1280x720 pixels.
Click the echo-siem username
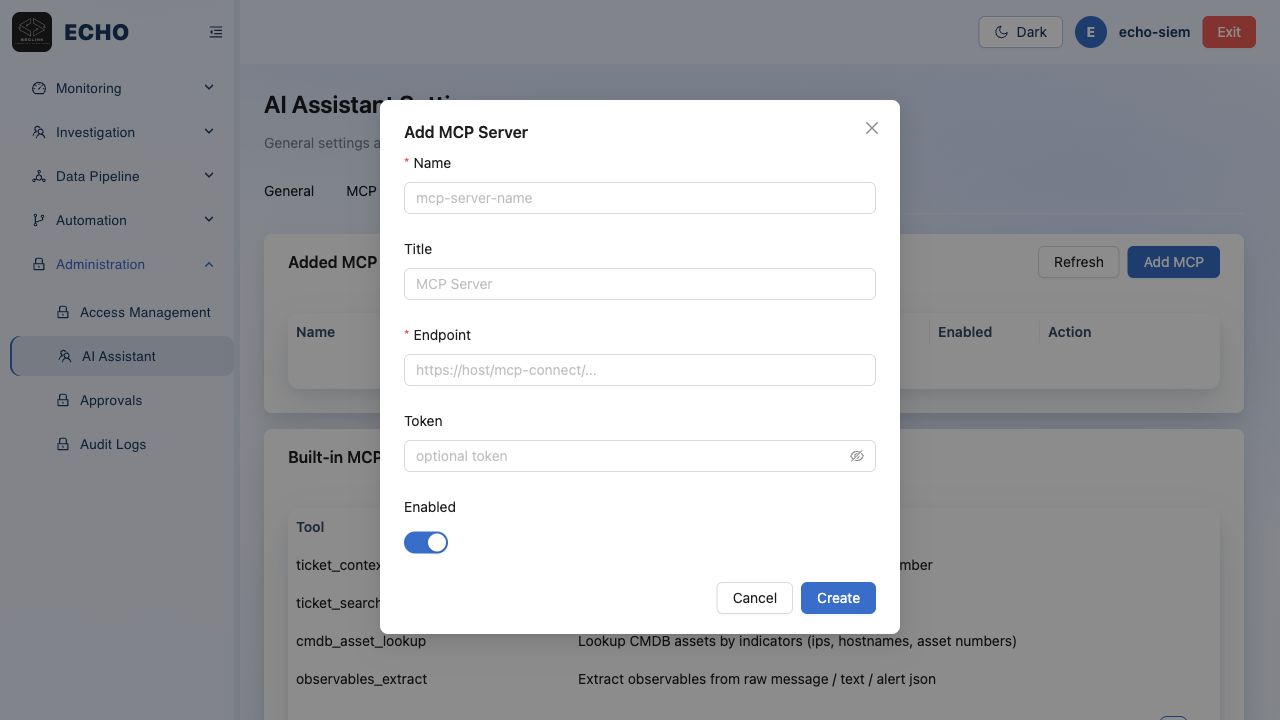(1155, 32)
